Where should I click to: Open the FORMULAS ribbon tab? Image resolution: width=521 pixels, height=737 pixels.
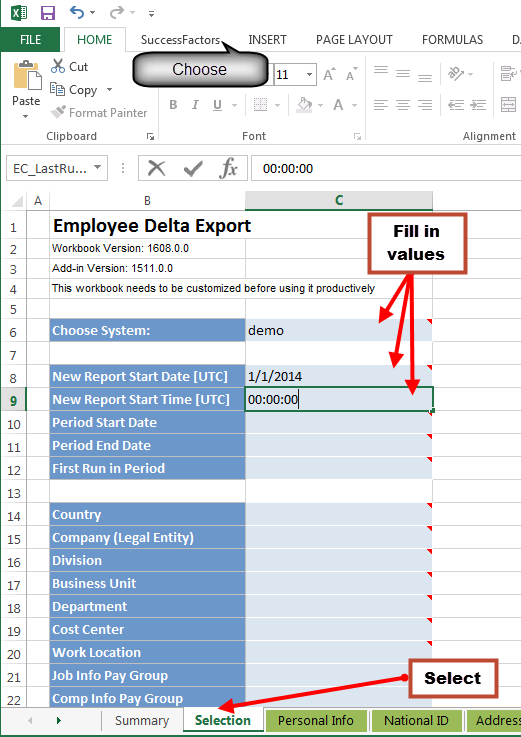coord(452,40)
